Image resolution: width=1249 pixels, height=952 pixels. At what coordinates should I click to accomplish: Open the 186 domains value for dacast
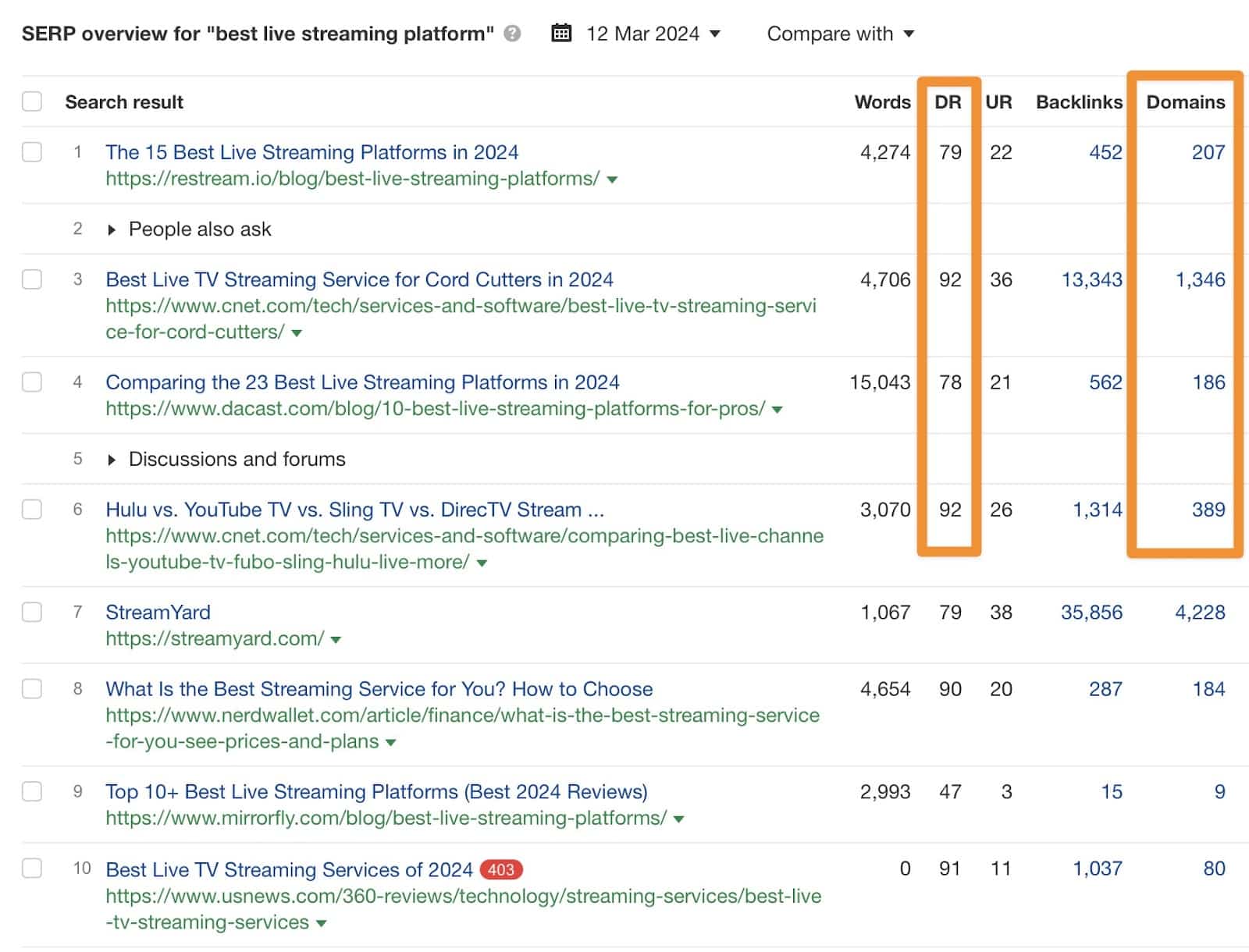(1208, 382)
